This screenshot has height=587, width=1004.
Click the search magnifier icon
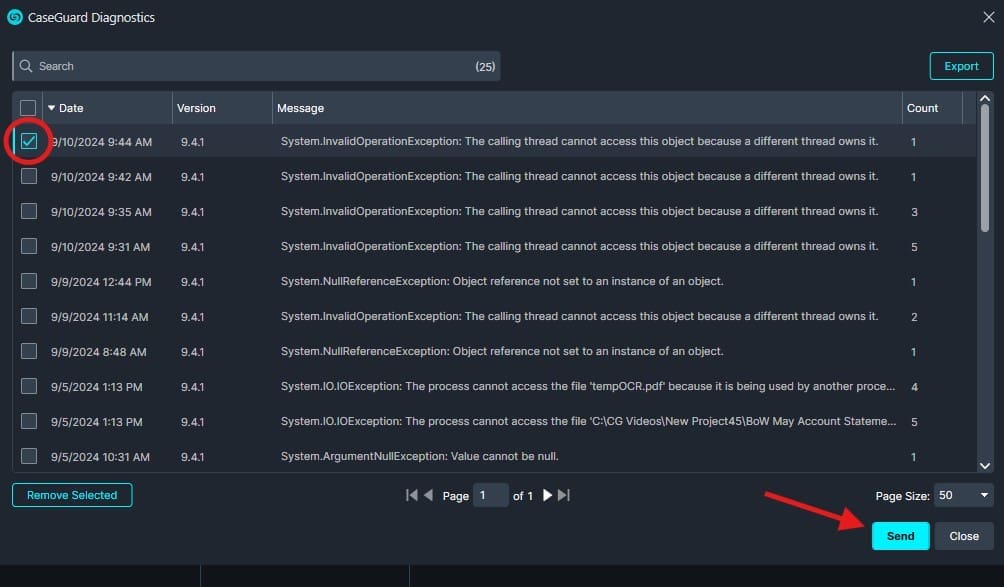26,66
